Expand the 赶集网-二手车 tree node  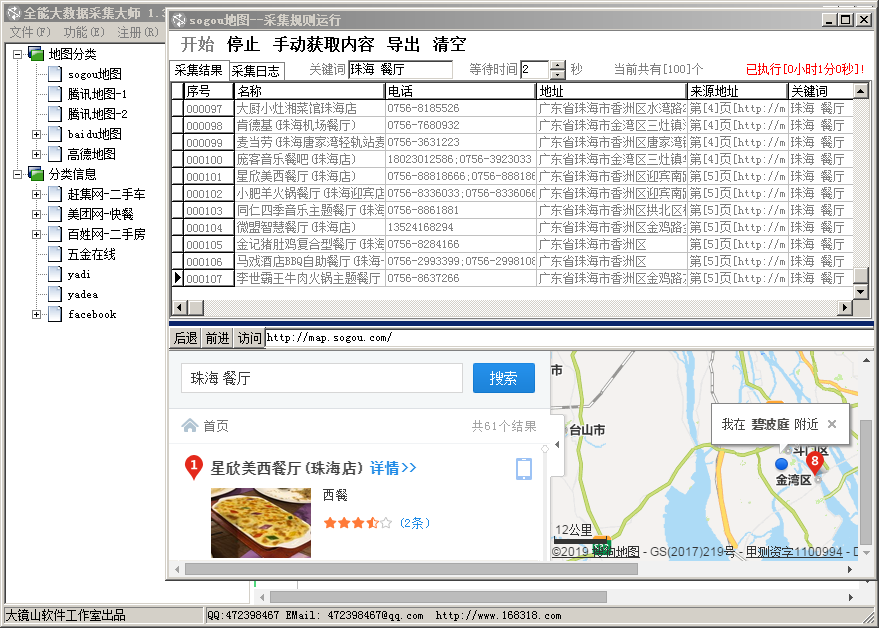click(x=36, y=195)
